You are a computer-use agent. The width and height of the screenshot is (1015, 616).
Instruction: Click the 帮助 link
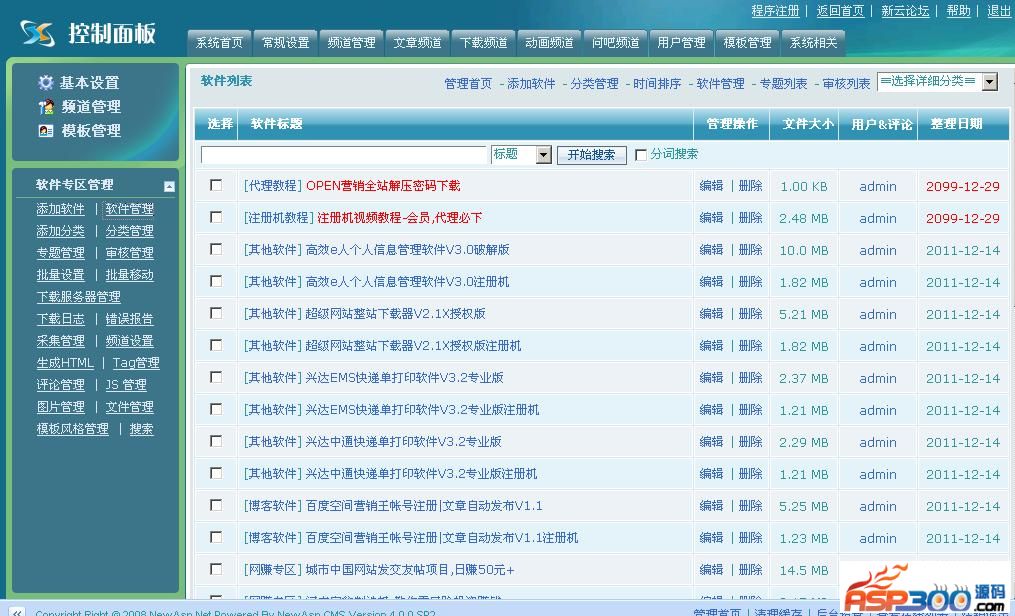tap(958, 10)
